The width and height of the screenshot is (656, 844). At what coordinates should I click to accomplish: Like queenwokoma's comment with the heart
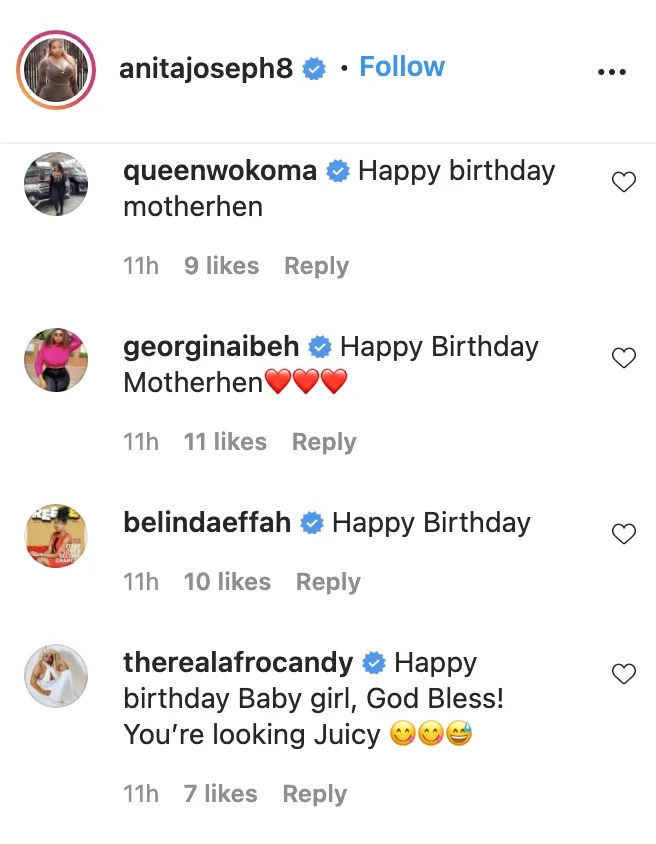pyautogui.click(x=624, y=182)
